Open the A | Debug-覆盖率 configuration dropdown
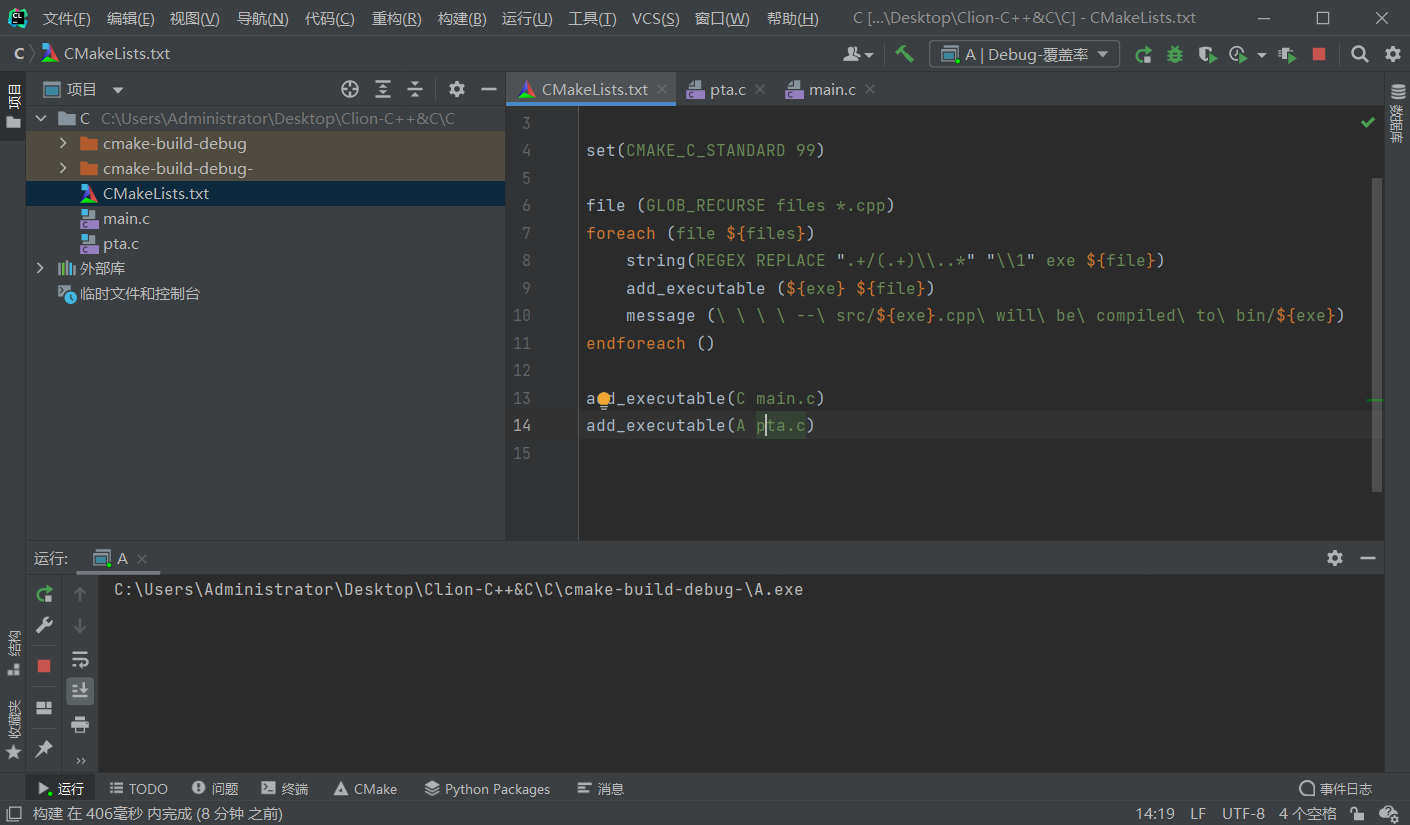This screenshot has height=825, width=1410. pos(1024,55)
